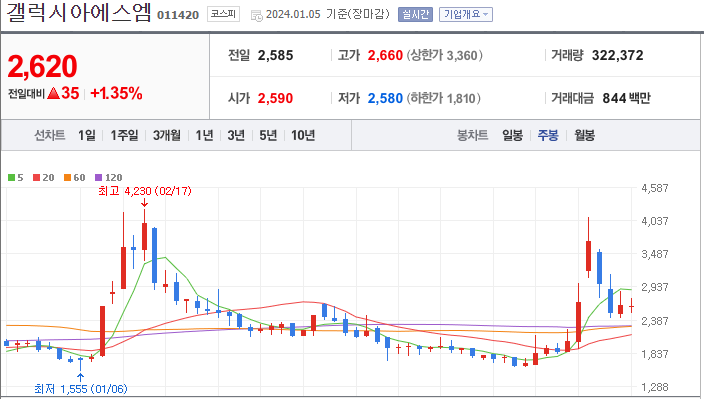Click the 1,288 y-axis label

[655, 387]
